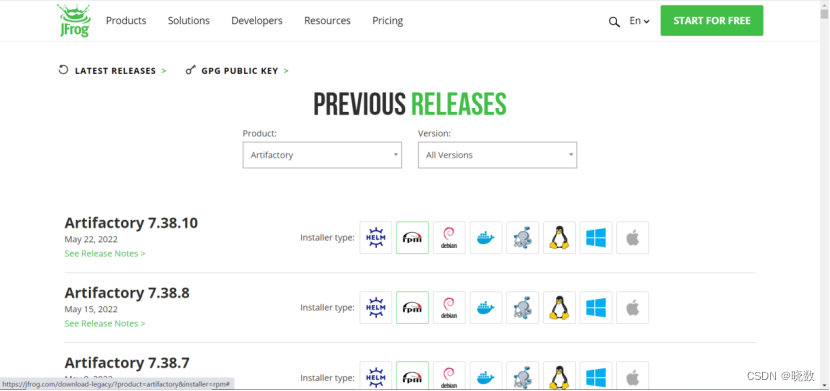See Release Notes for Artifactory 7.38.10
This screenshot has height=391, width=830.
tap(105, 253)
